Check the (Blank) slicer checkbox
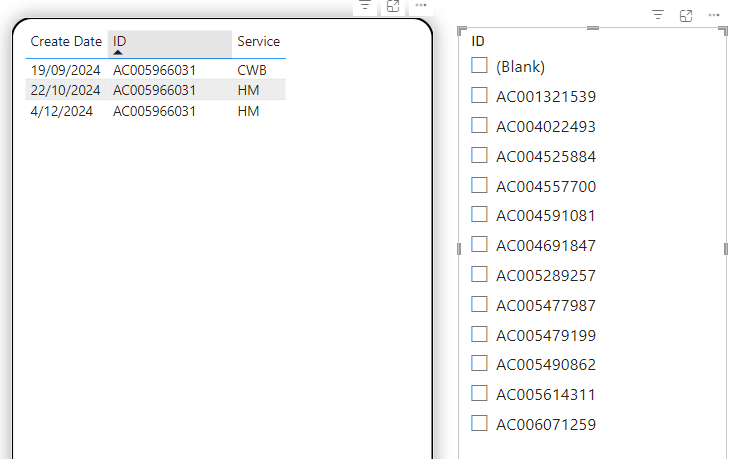The height and width of the screenshot is (459, 740). [479, 66]
